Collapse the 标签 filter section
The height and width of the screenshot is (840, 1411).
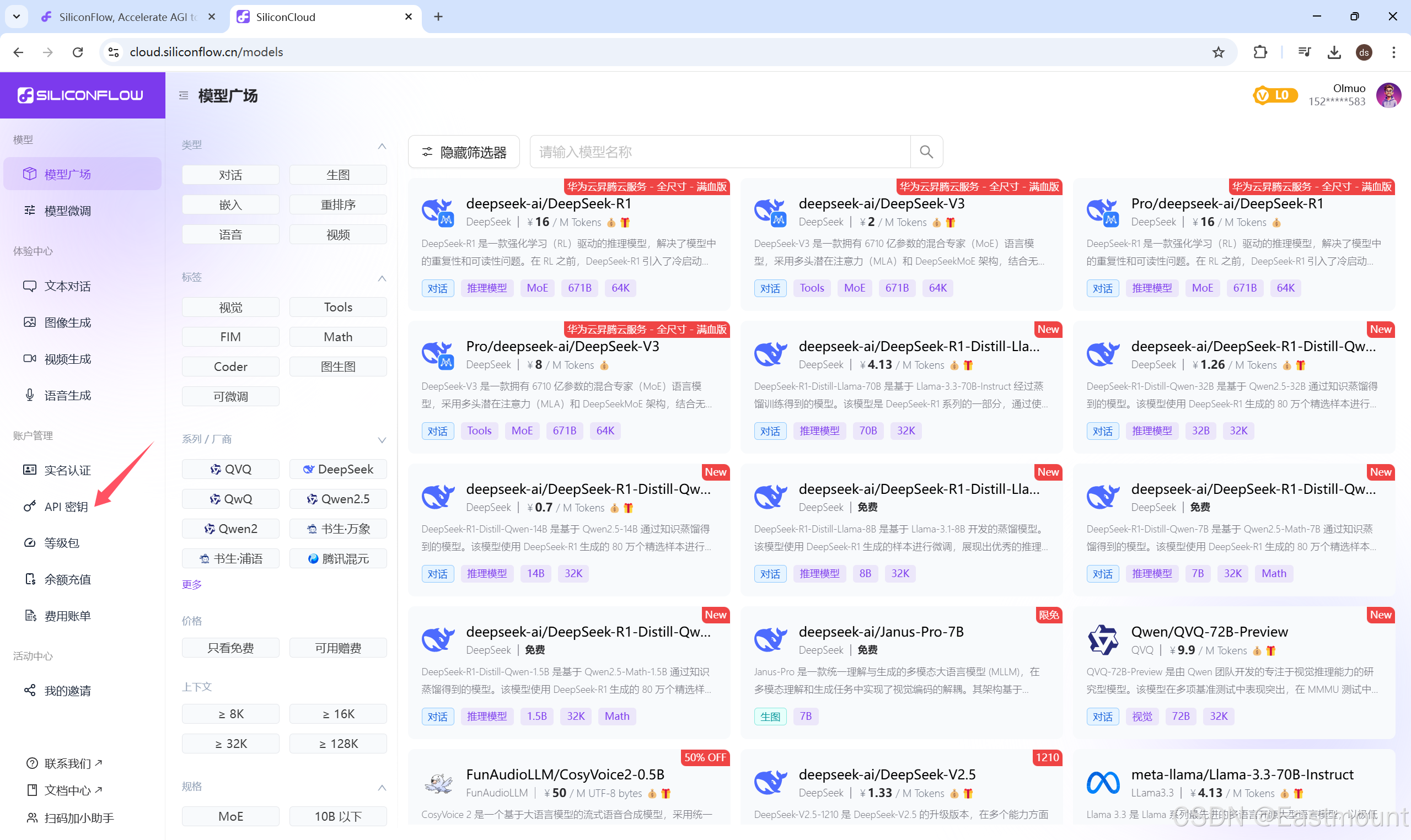click(382, 278)
